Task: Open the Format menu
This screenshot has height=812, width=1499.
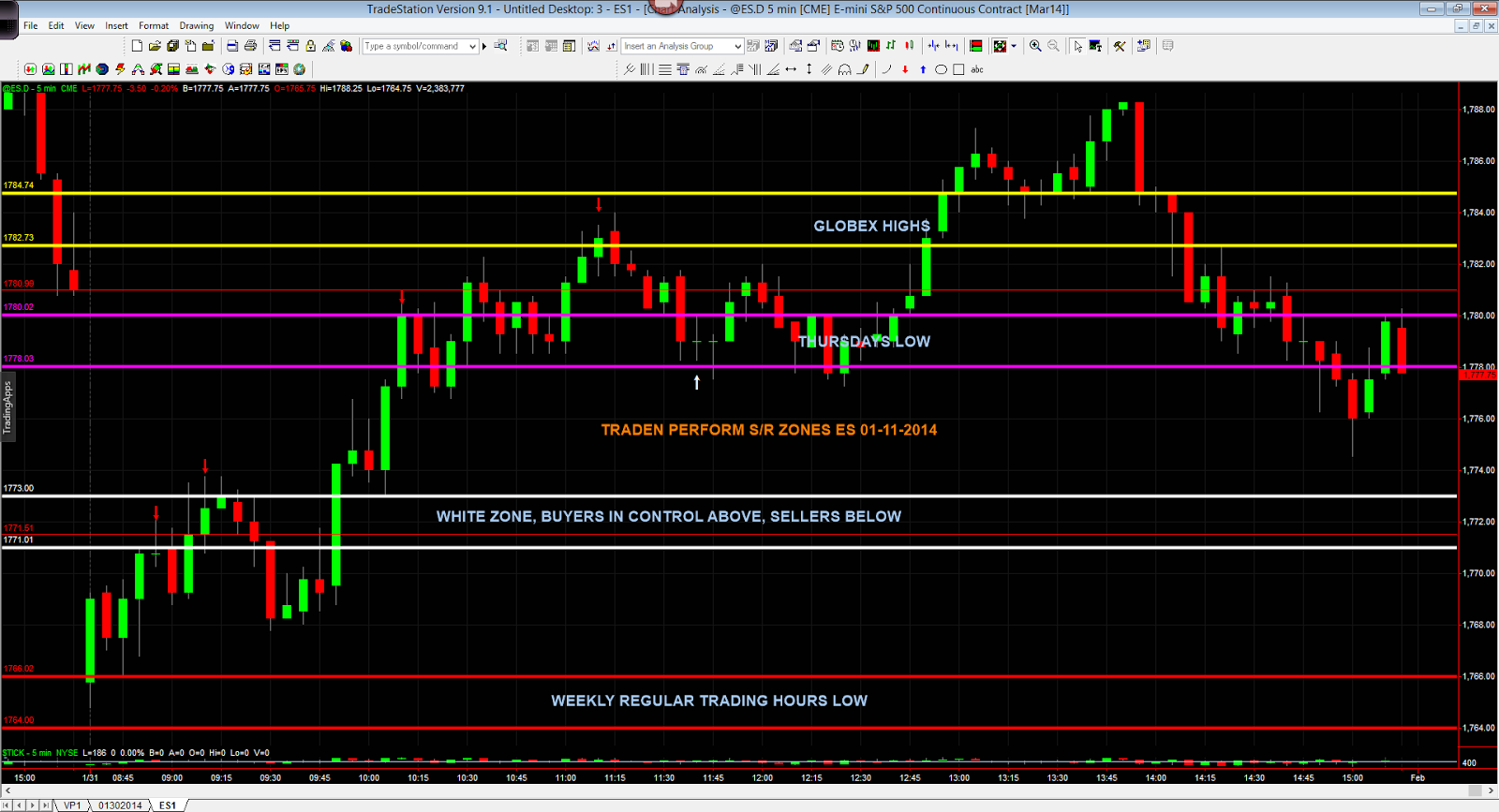Action: 154,25
